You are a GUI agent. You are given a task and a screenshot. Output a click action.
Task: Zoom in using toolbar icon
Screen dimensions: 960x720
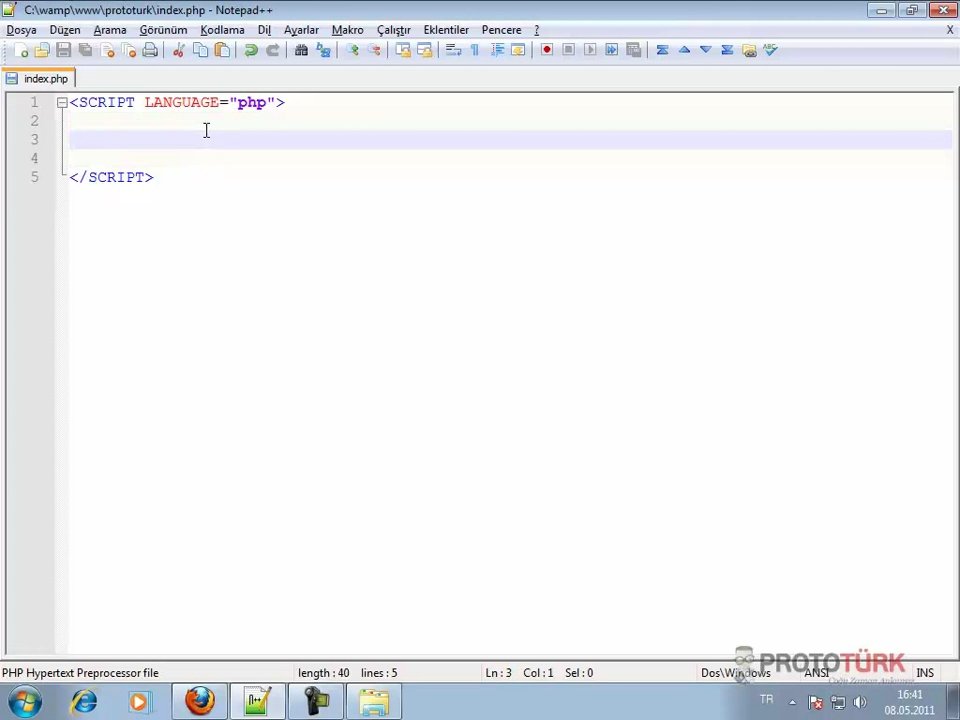pos(352,50)
